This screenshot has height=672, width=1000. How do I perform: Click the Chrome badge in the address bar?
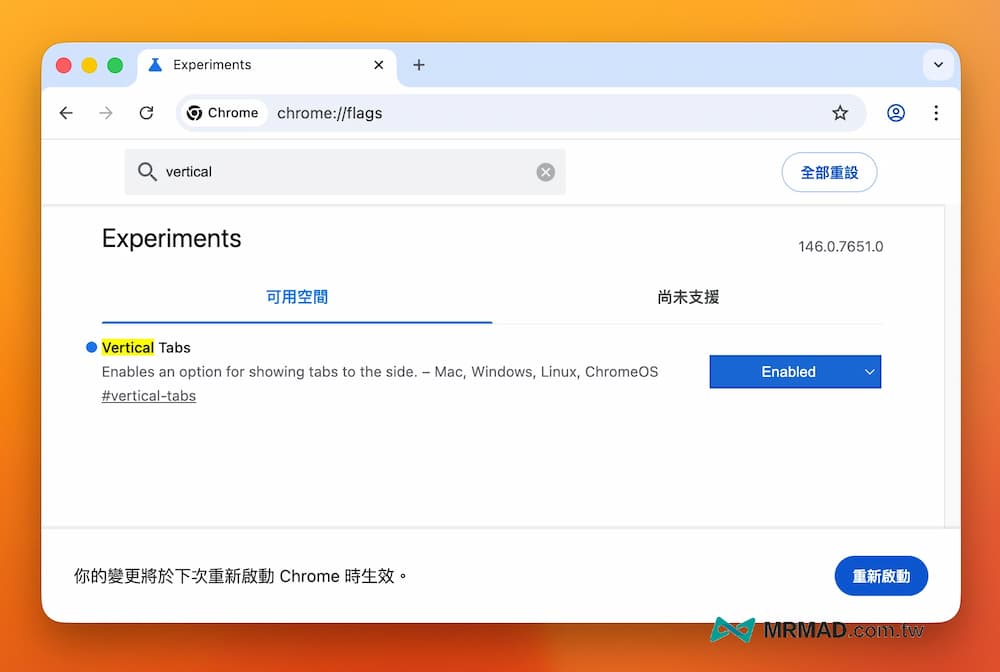[x=222, y=113]
